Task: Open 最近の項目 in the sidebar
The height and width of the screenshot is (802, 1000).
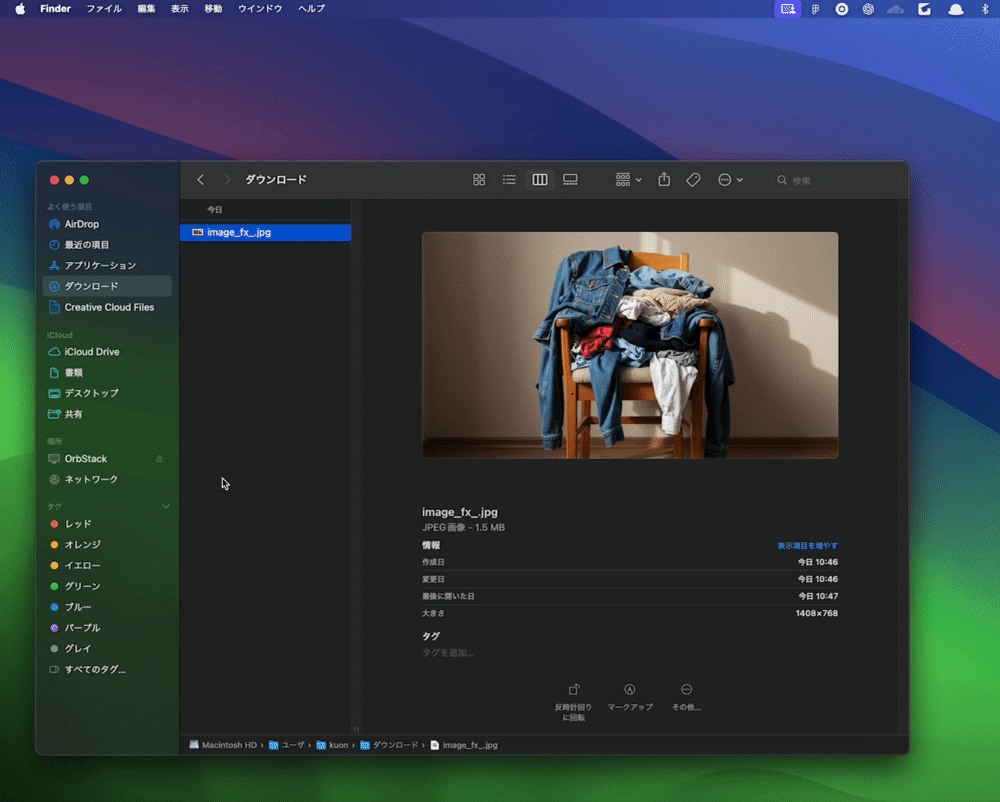Action: (107, 245)
